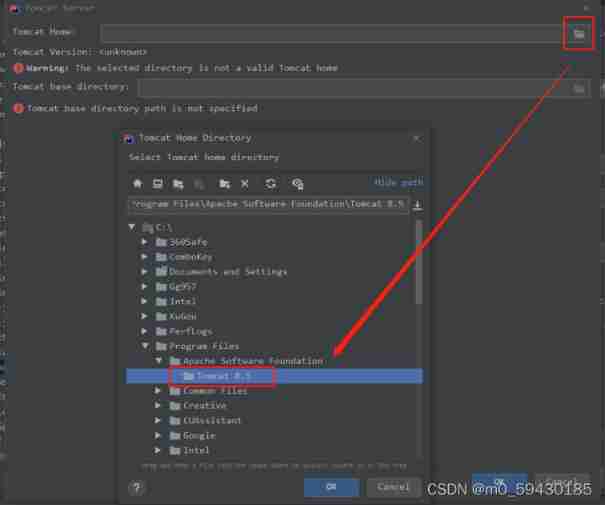The width and height of the screenshot is (605, 505).
Task: Click the Module directory toolbar icon
Action: tap(199, 184)
